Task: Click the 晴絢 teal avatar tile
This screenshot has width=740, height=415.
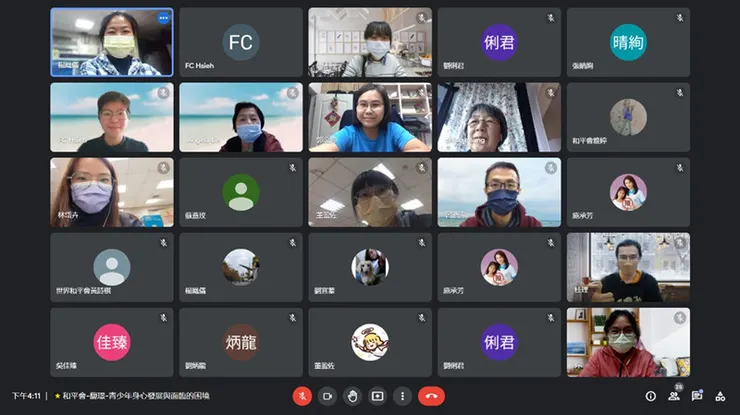Action: pyautogui.click(x=628, y=42)
